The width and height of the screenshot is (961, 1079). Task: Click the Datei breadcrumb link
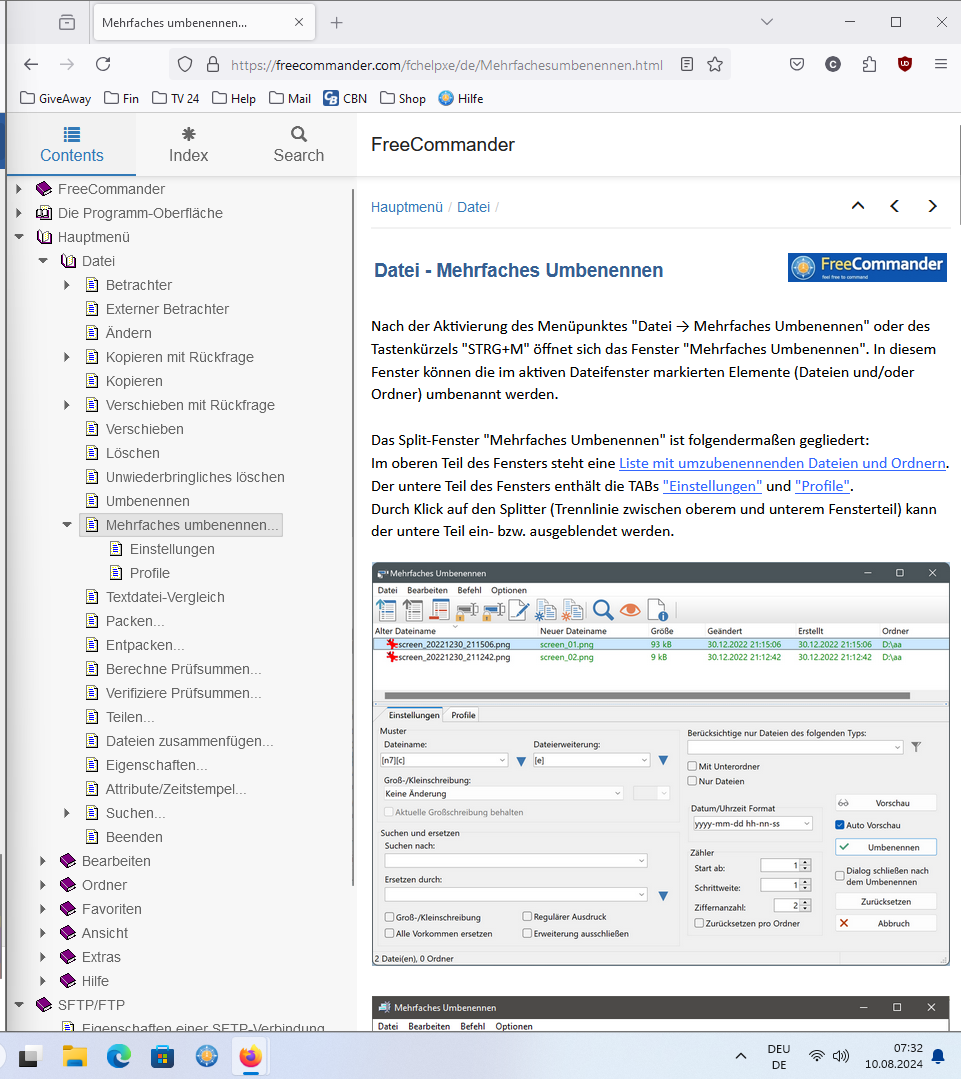[473, 207]
